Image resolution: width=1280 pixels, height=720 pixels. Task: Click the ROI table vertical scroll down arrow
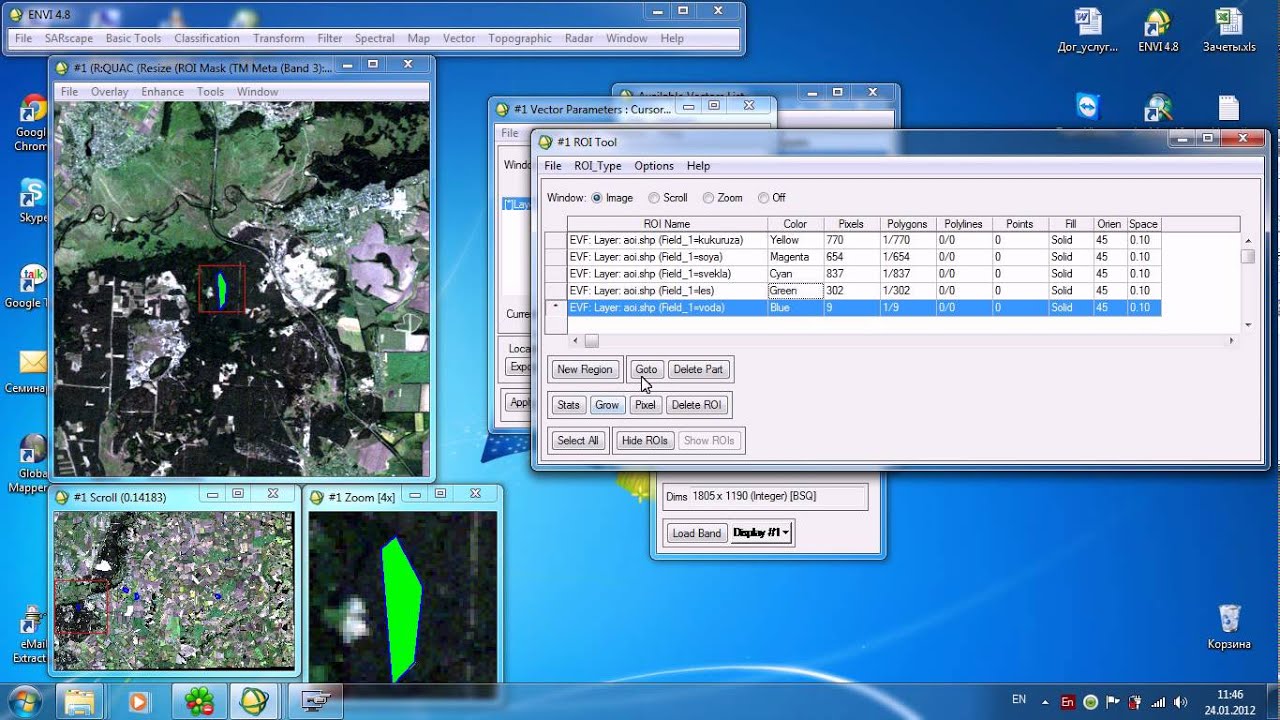click(1247, 325)
